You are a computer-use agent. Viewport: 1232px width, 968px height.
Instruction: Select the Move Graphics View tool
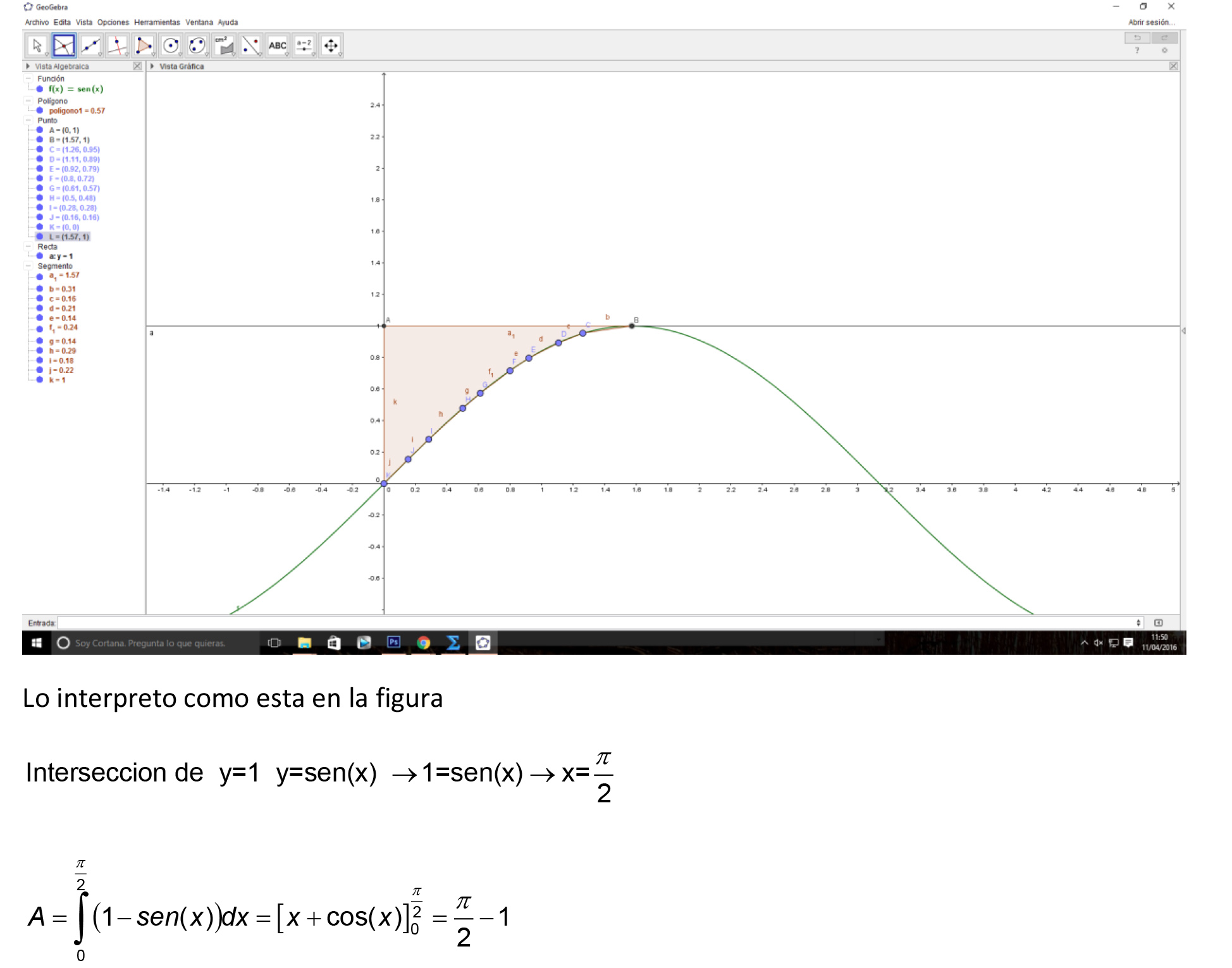point(331,46)
